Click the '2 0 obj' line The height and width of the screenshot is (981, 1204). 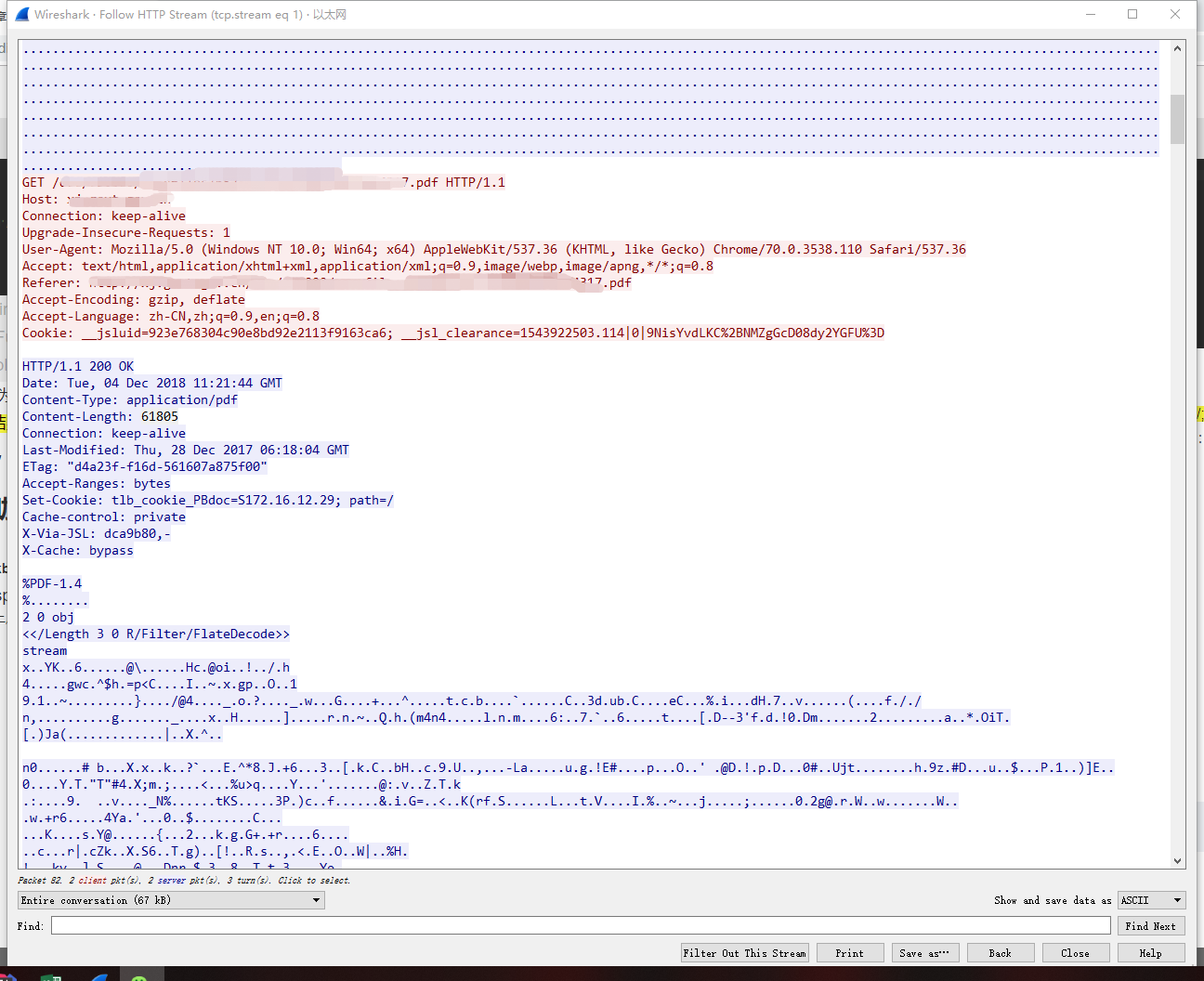(x=48, y=617)
